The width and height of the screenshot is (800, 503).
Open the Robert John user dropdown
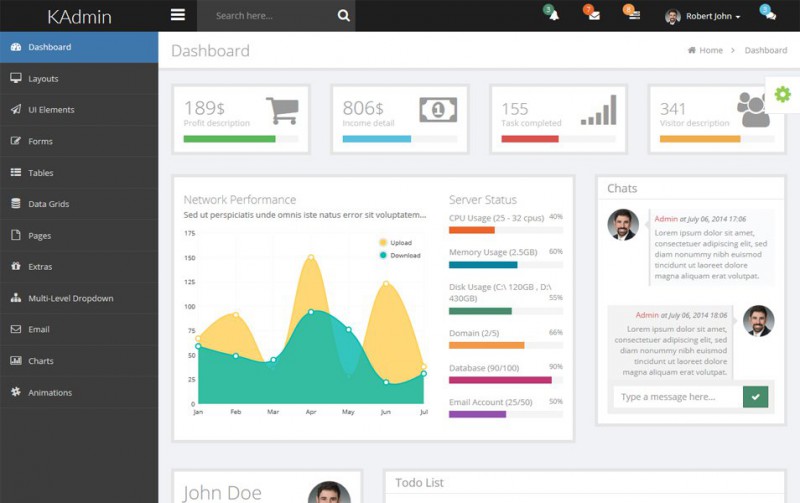point(703,16)
